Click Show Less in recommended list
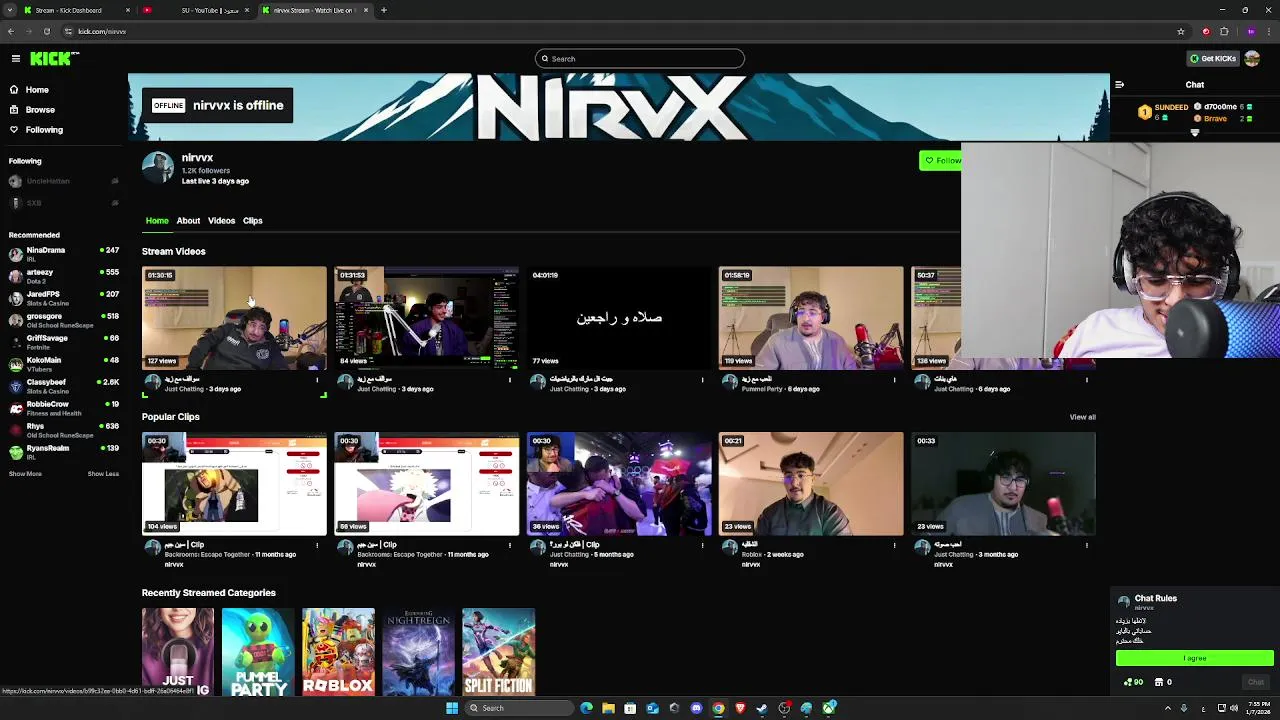Viewport: 1280px width, 720px height. coord(103,474)
